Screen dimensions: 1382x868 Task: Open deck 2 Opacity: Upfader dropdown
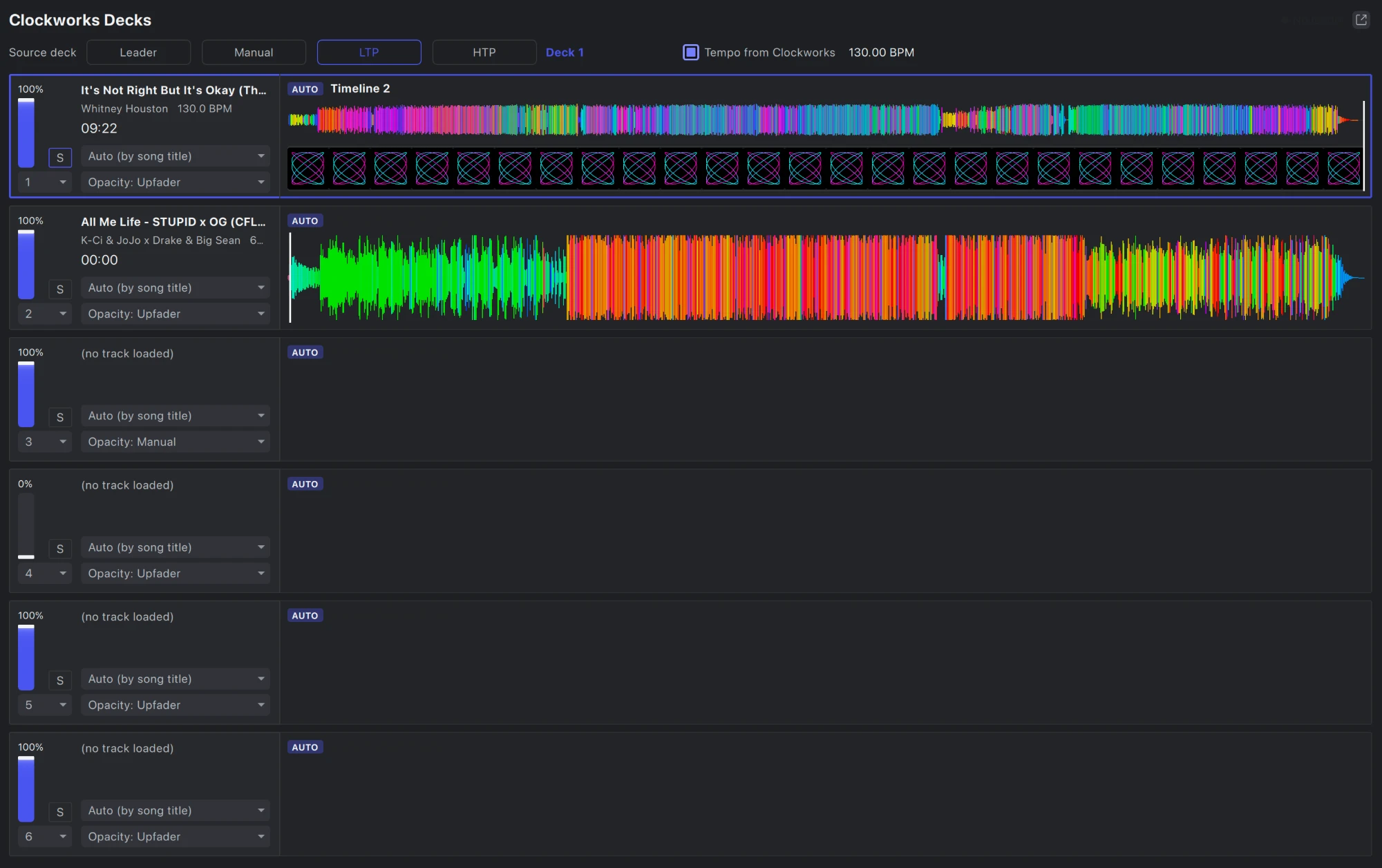pyautogui.click(x=176, y=314)
